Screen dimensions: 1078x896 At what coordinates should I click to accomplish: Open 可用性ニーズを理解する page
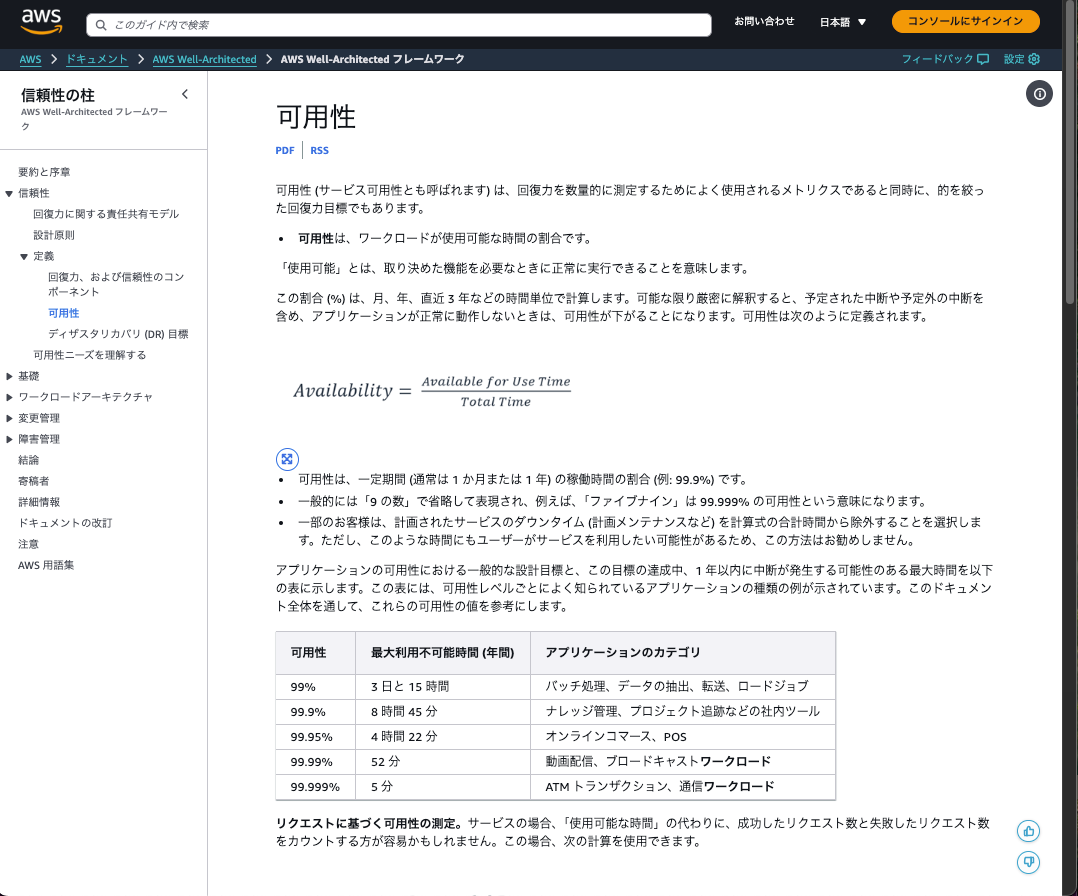coord(89,355)
